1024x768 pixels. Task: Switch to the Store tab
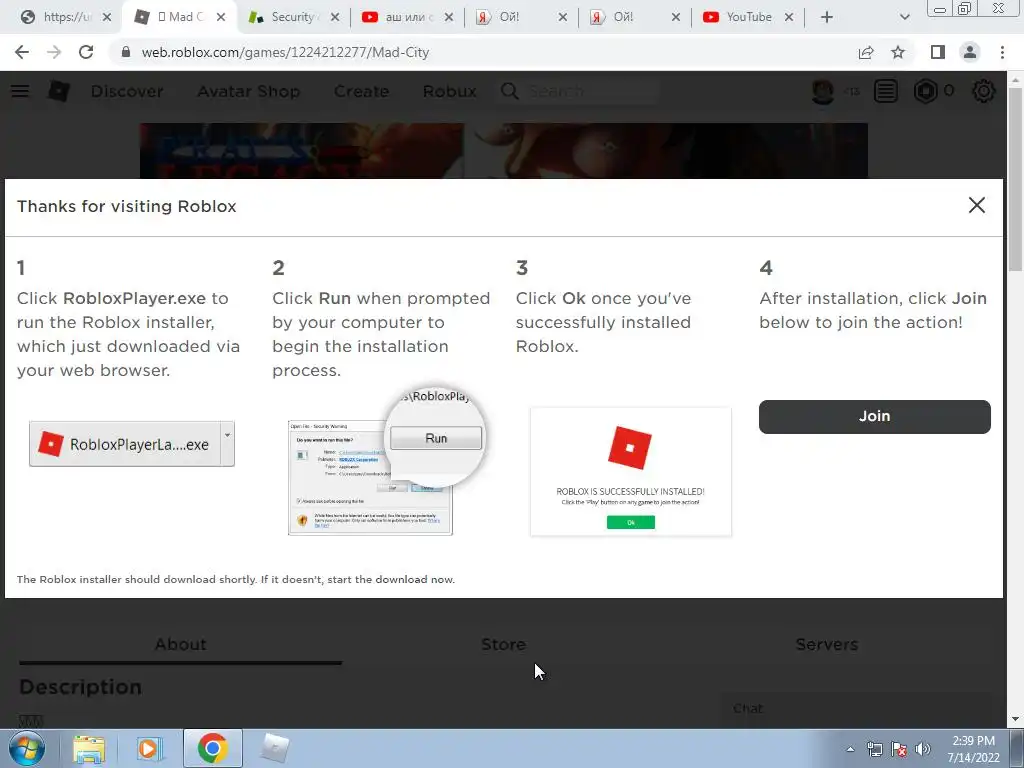[x=504, y=645]
